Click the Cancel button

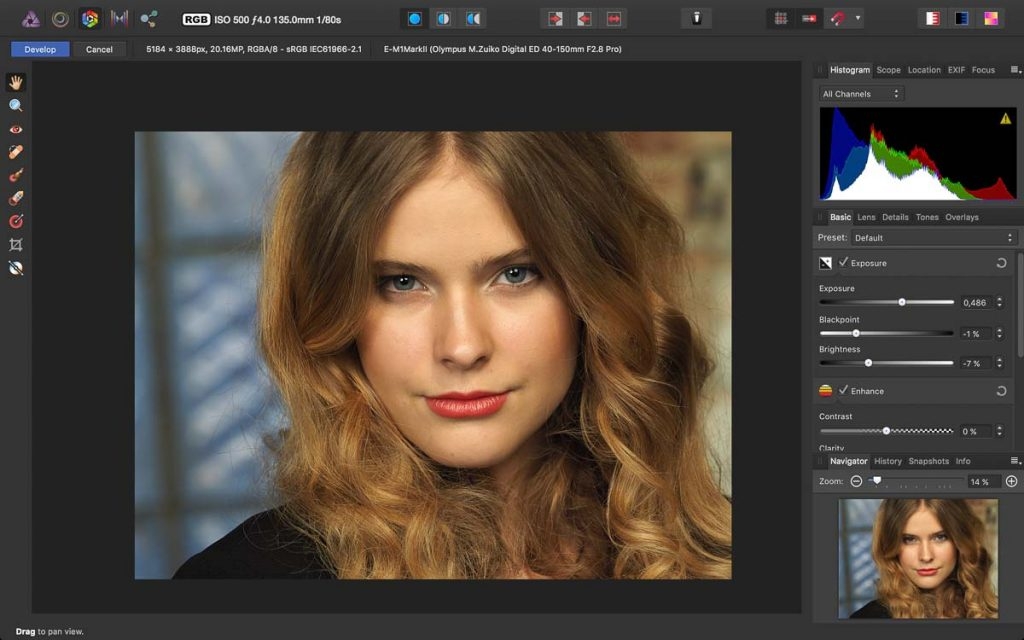(x=99, y=49)
